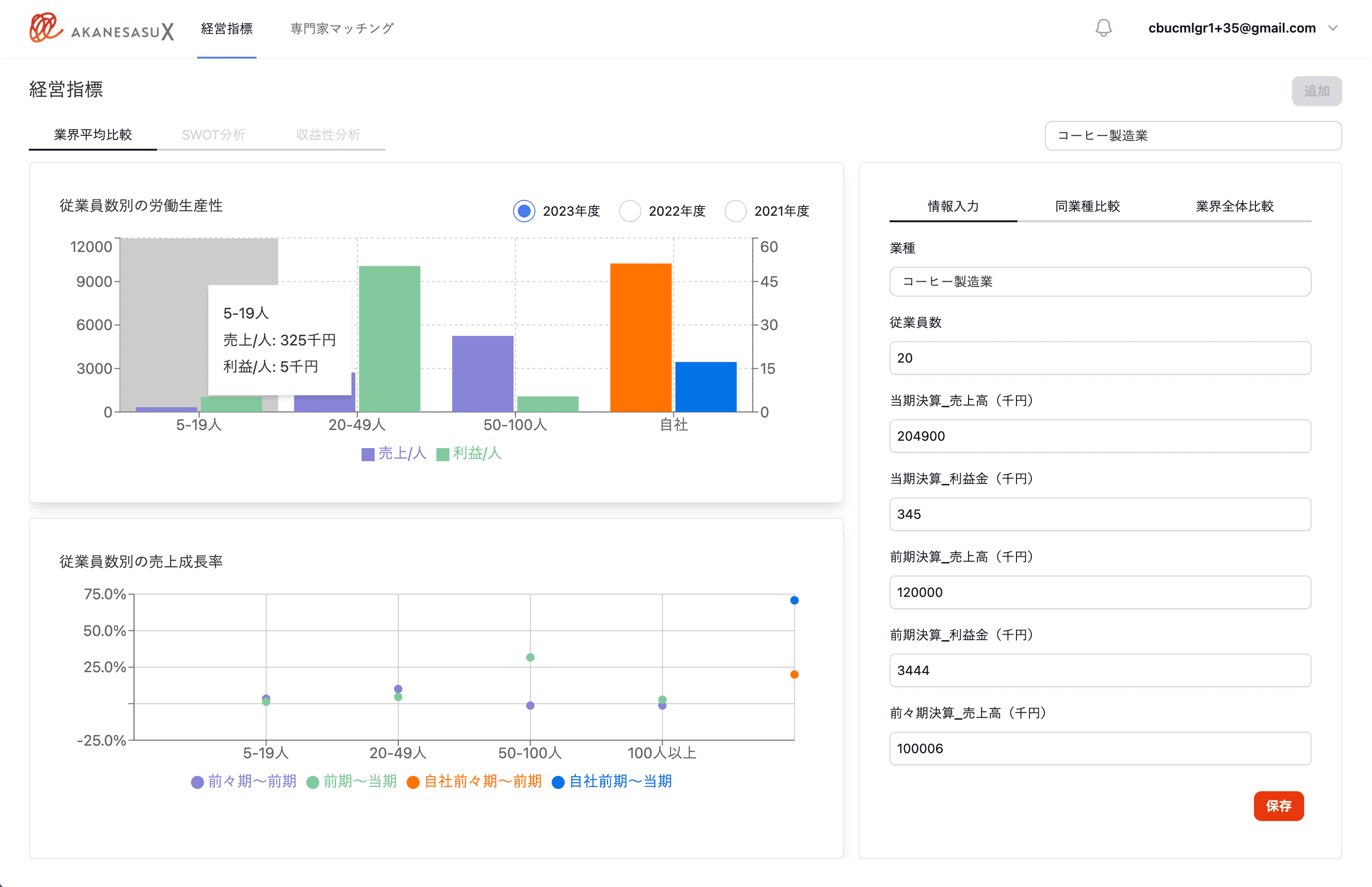
Task: Click the 追加 button
Action: pyautogui.click(x=1317, y=91)
